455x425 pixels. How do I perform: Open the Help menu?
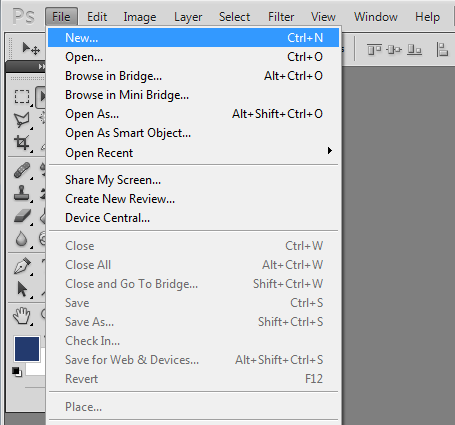coord(427,17)
